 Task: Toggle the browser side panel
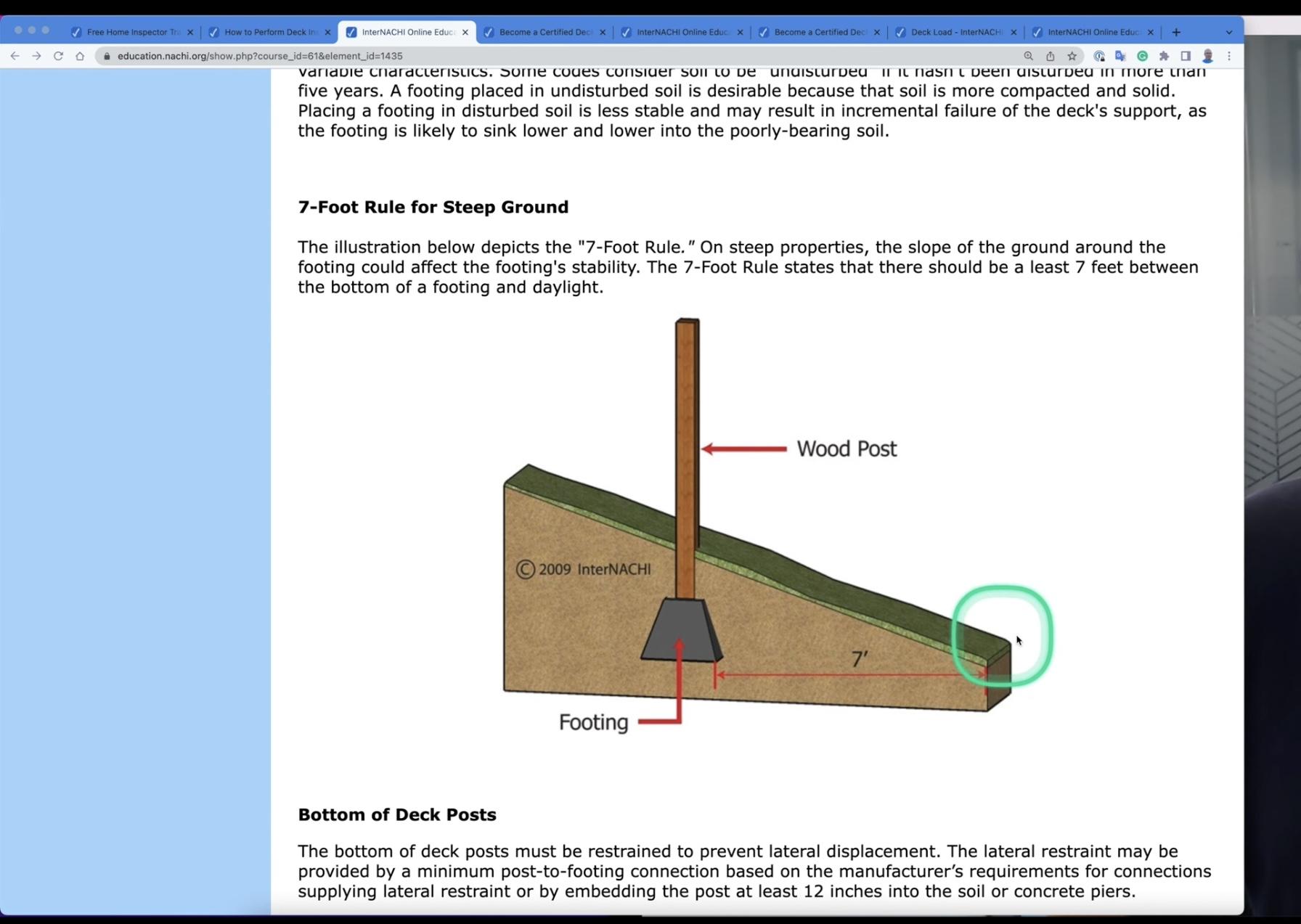(1186, 56)
